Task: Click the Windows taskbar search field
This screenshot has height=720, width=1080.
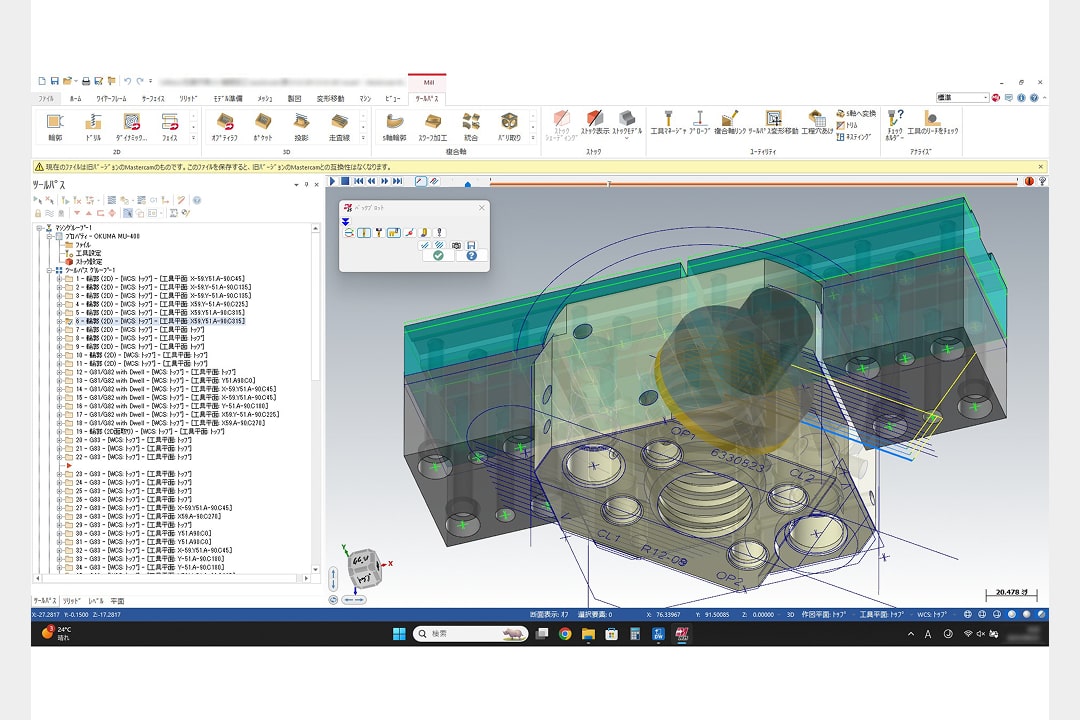Action: pyautogui.click(x=470, y=634)
